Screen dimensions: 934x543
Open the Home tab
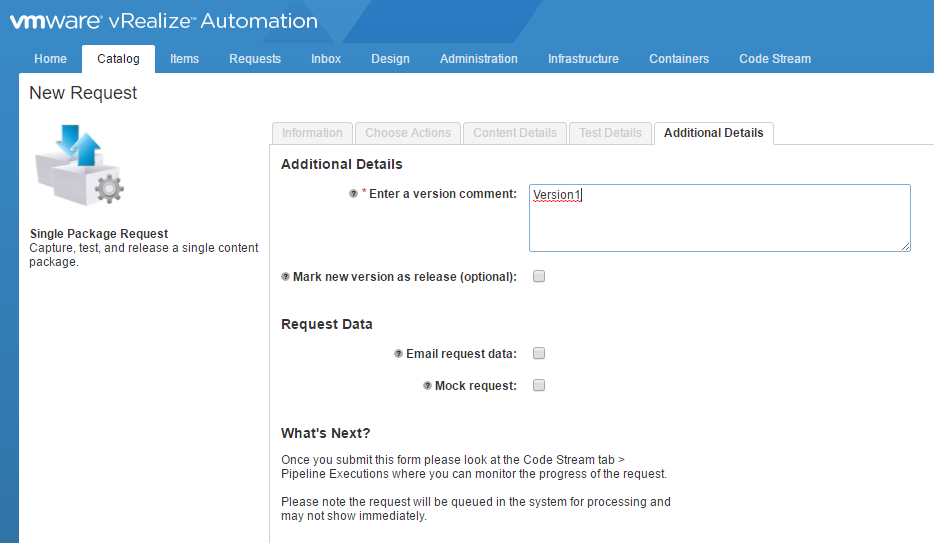50,59
